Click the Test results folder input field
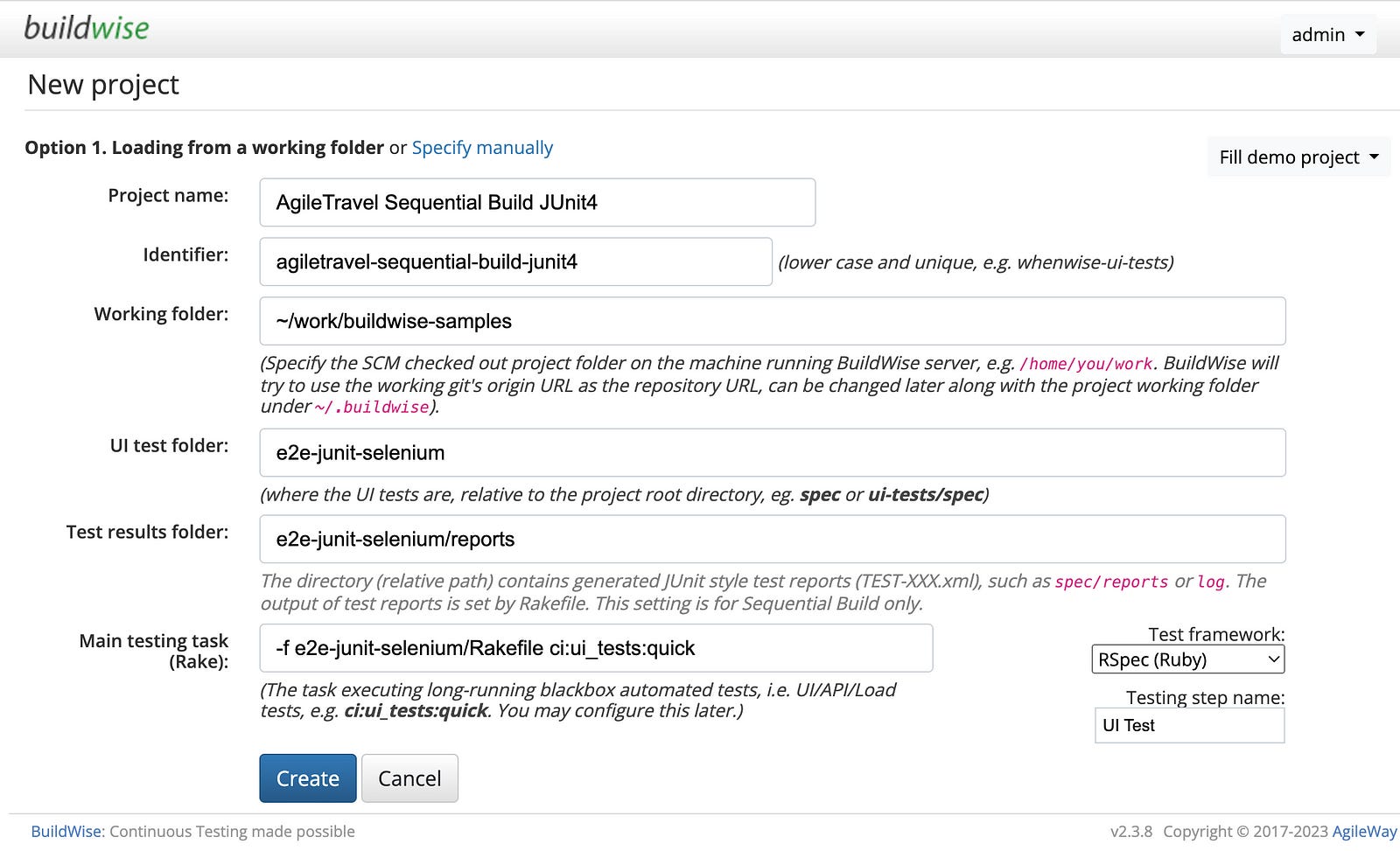The image size is (1400, 851). tap(772, 539)
